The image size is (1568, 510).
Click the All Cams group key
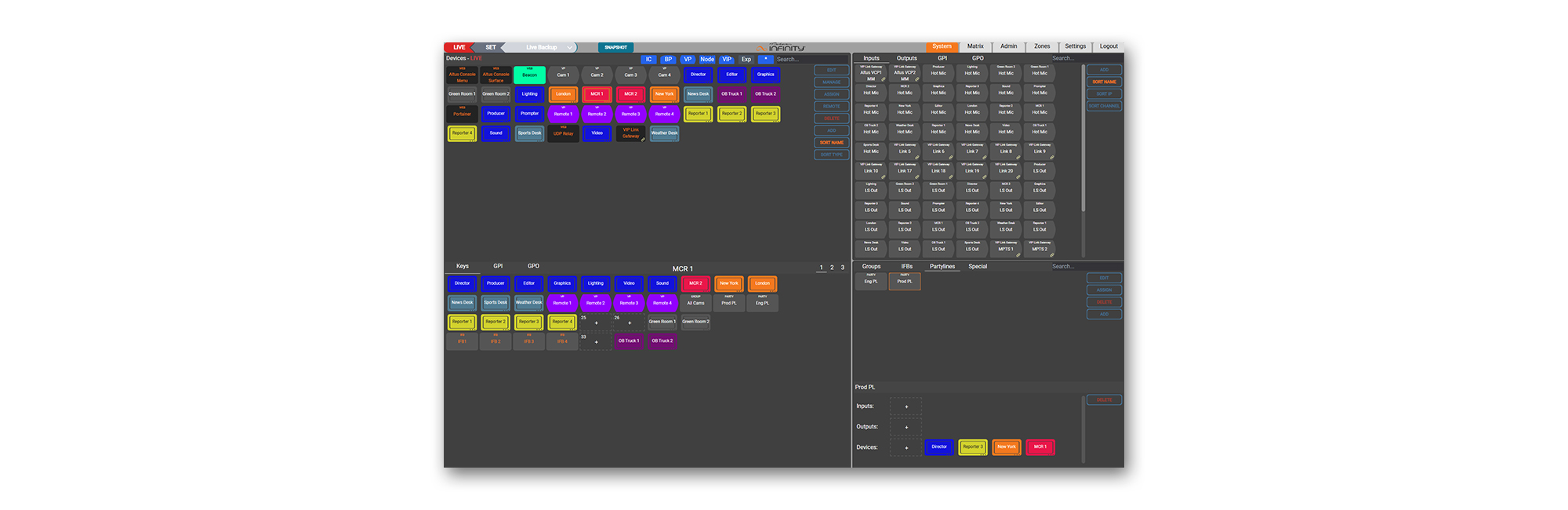pyautogui.click(x=695, y=302)
